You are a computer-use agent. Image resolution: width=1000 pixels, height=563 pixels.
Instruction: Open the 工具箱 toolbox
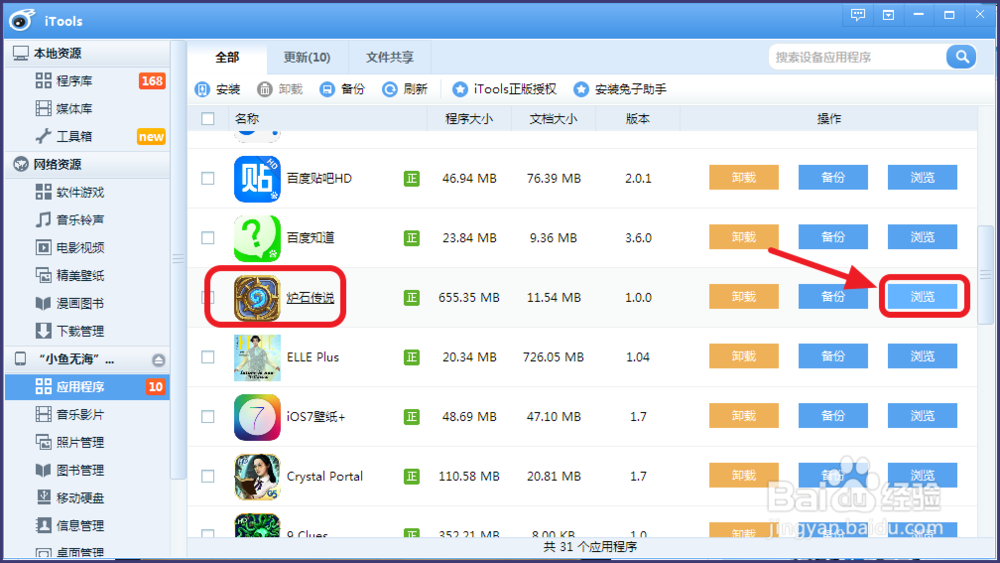pyautogui.click(x=87, y=136)
